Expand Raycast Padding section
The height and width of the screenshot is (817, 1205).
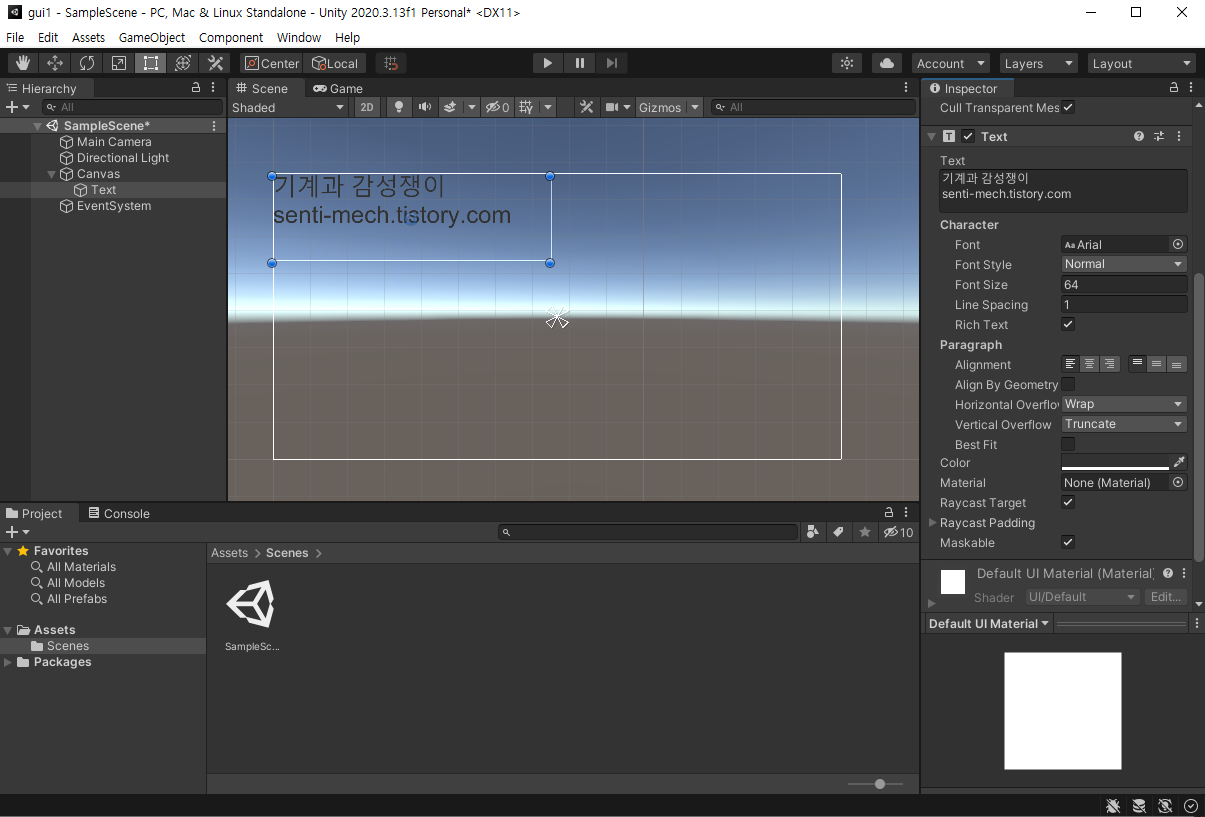(x=933, y=523)
